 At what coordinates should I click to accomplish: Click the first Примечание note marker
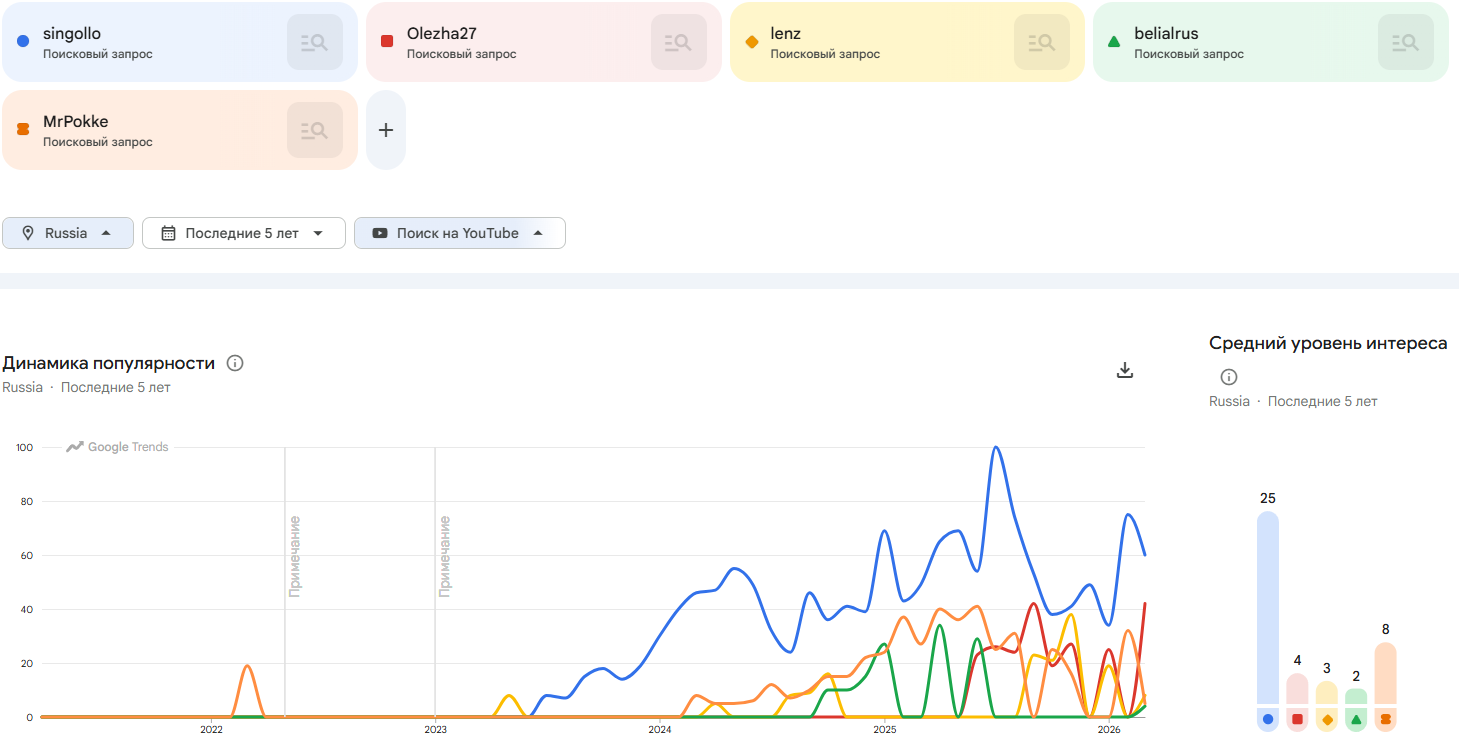coord(294,556)
